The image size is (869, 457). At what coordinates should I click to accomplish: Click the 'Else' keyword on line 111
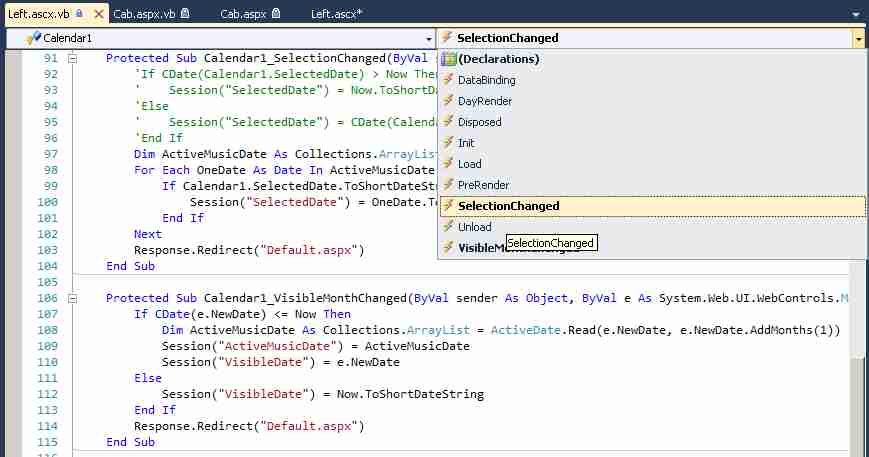pyautogui.click(x=148, y=378)
